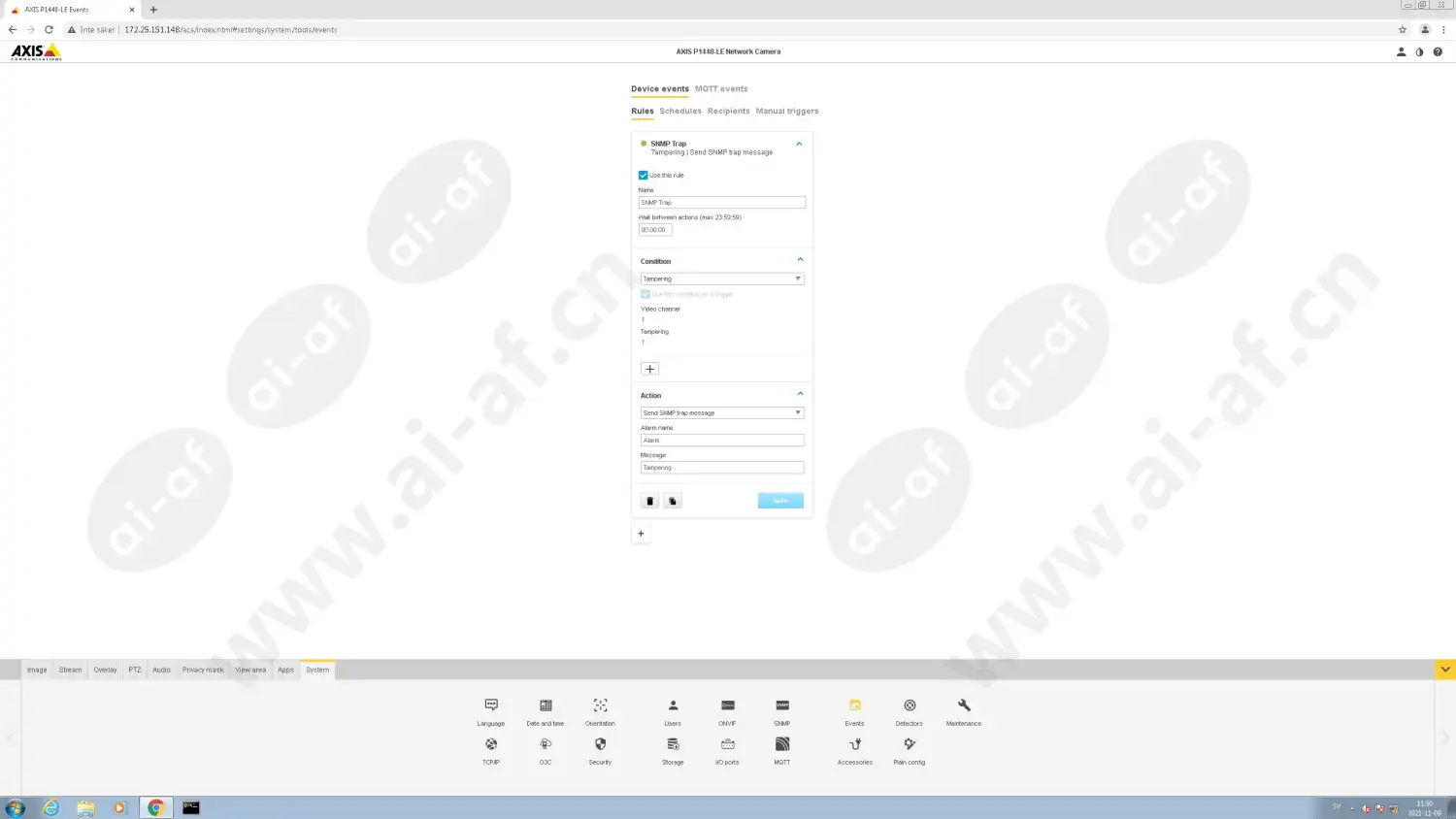Open the Orientation settings icon
The height and width of the screenshot is (819, 1456).
(600, 705)
